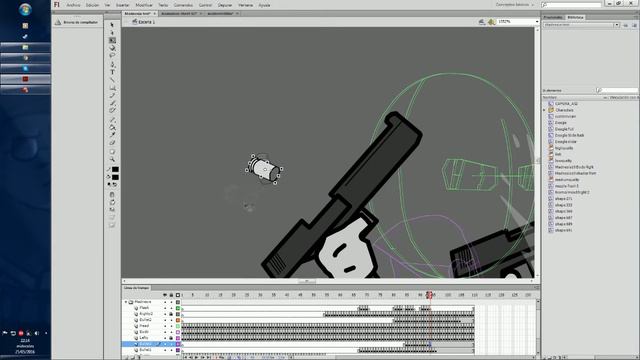The width and height of the screenshot is (640, 360).
Task: Click the library search field
Action: coord(617,90)
